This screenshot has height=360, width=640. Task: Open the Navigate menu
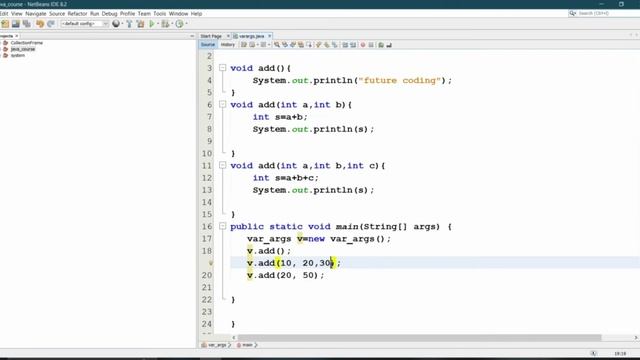tap(36, 13)
